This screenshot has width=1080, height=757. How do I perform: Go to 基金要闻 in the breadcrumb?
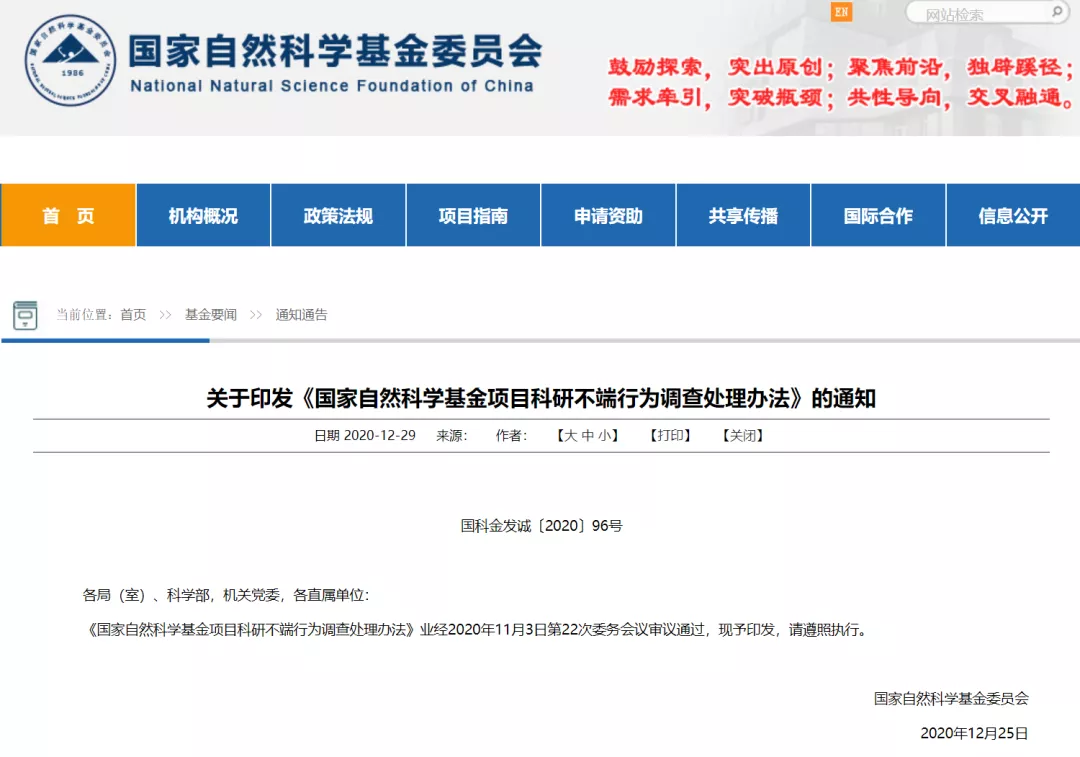(211, 315)
